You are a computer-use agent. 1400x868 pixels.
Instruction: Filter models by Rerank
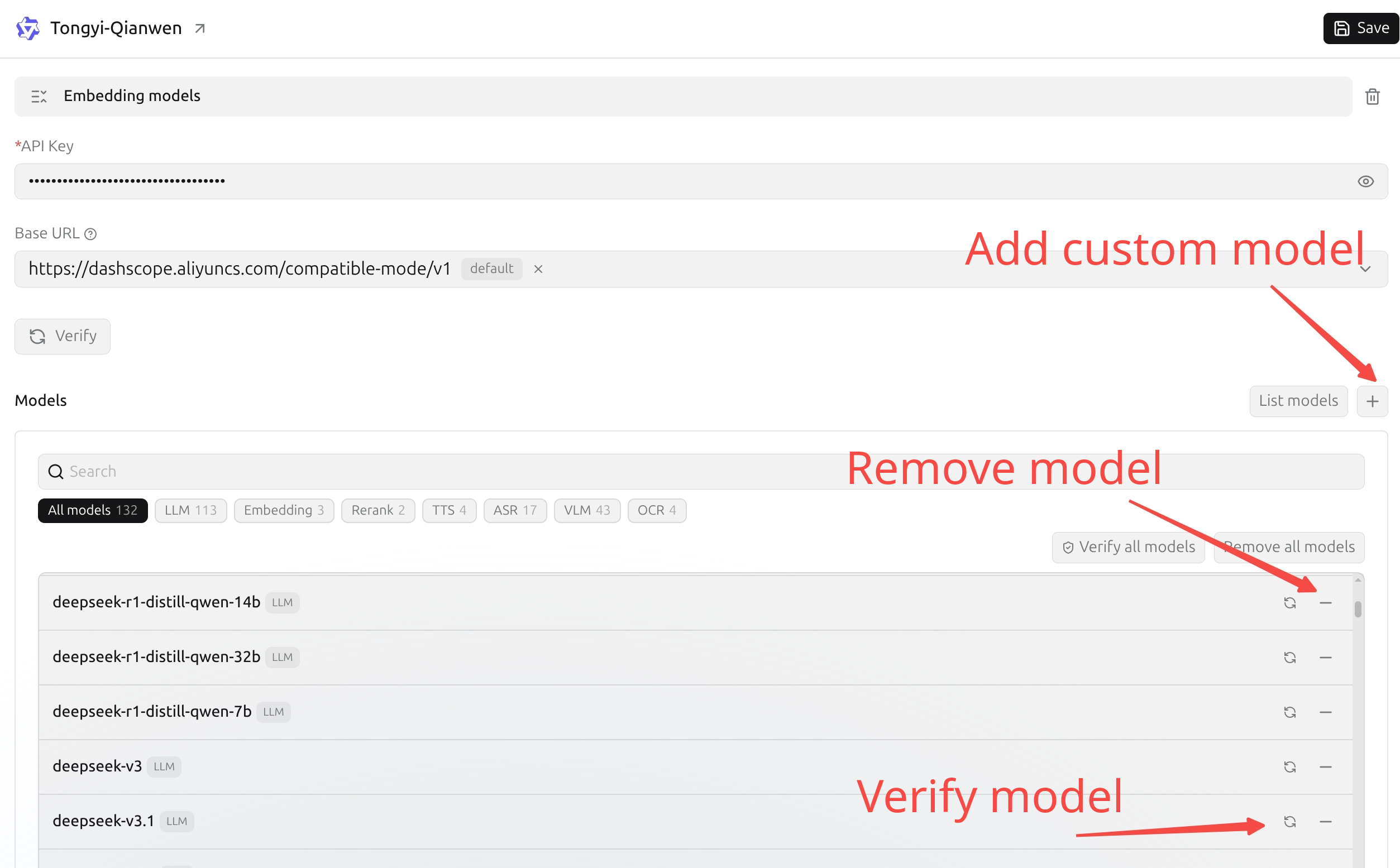point(379,510)
